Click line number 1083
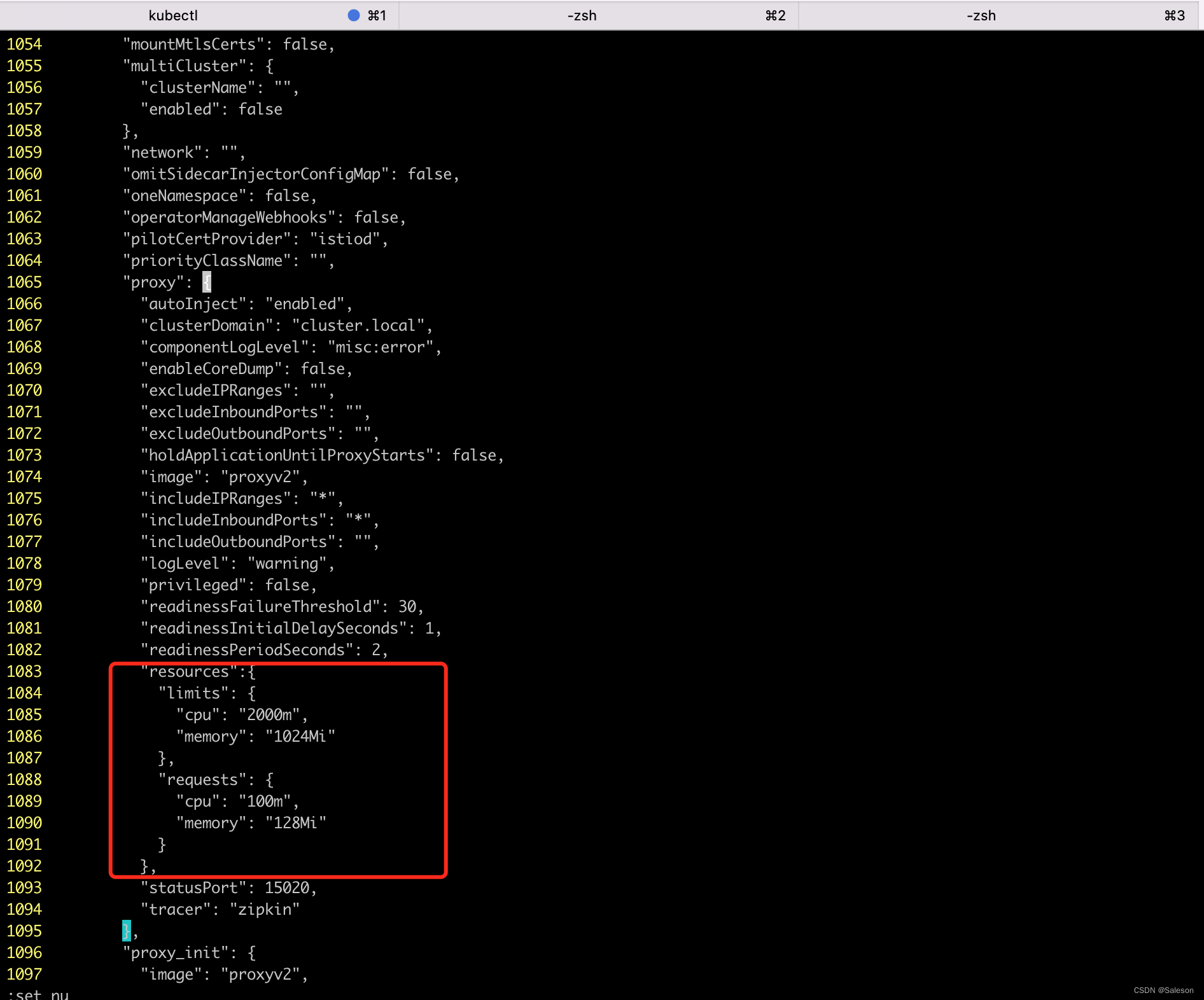Viewport: 1204px width, 1000px height. (24, 672)
